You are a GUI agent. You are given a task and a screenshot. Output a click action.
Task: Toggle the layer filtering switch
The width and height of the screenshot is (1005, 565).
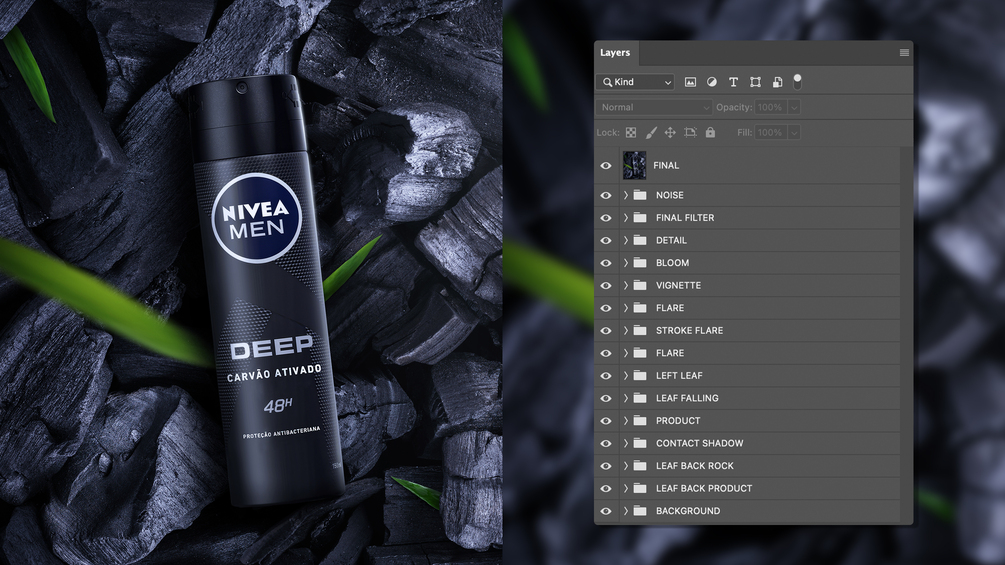[797, 81]
